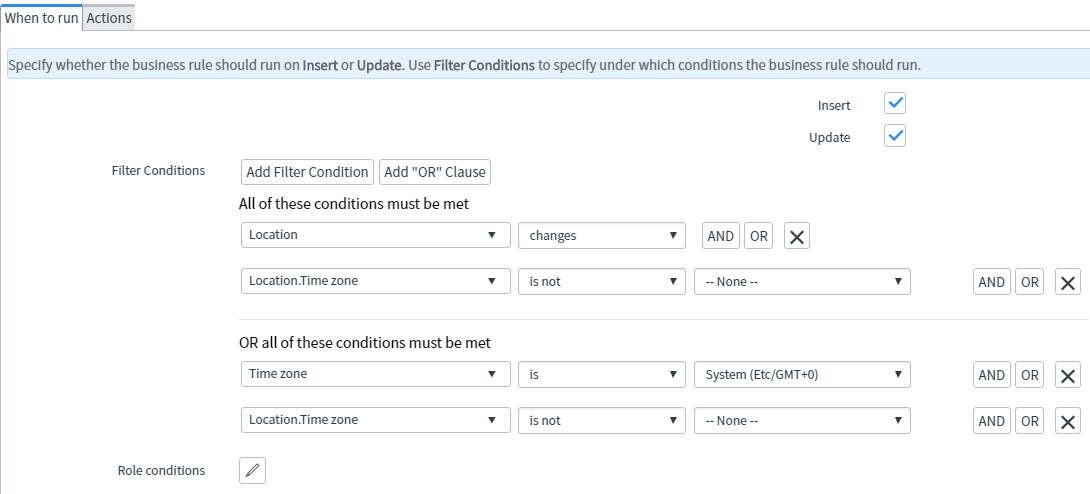The height and width of the screenshot is (494, 1090).
Task: Remove the last Location.Time zone condition row
Action: coord(1068,421)
